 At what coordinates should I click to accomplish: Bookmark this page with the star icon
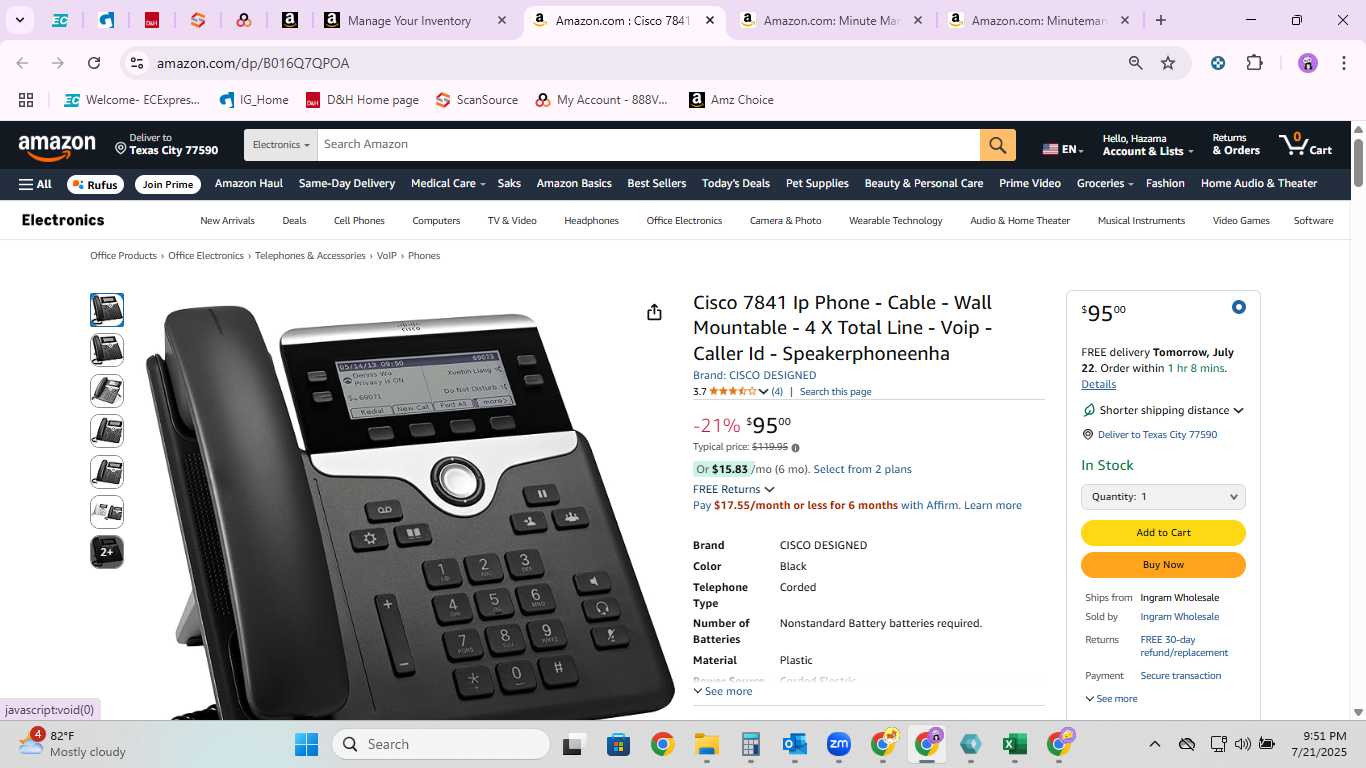[1168, 63]
